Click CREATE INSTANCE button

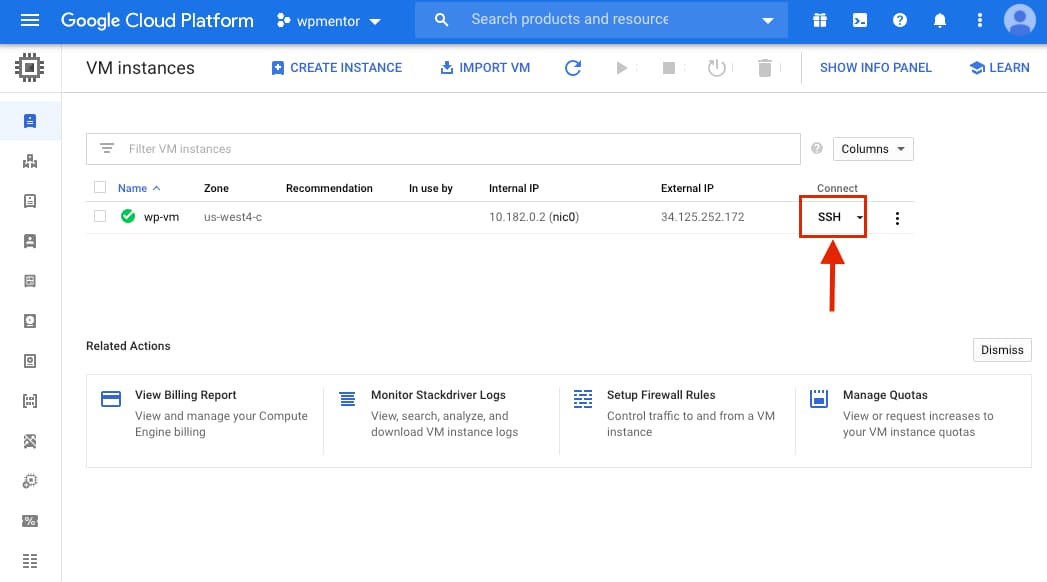coord(337,67)
